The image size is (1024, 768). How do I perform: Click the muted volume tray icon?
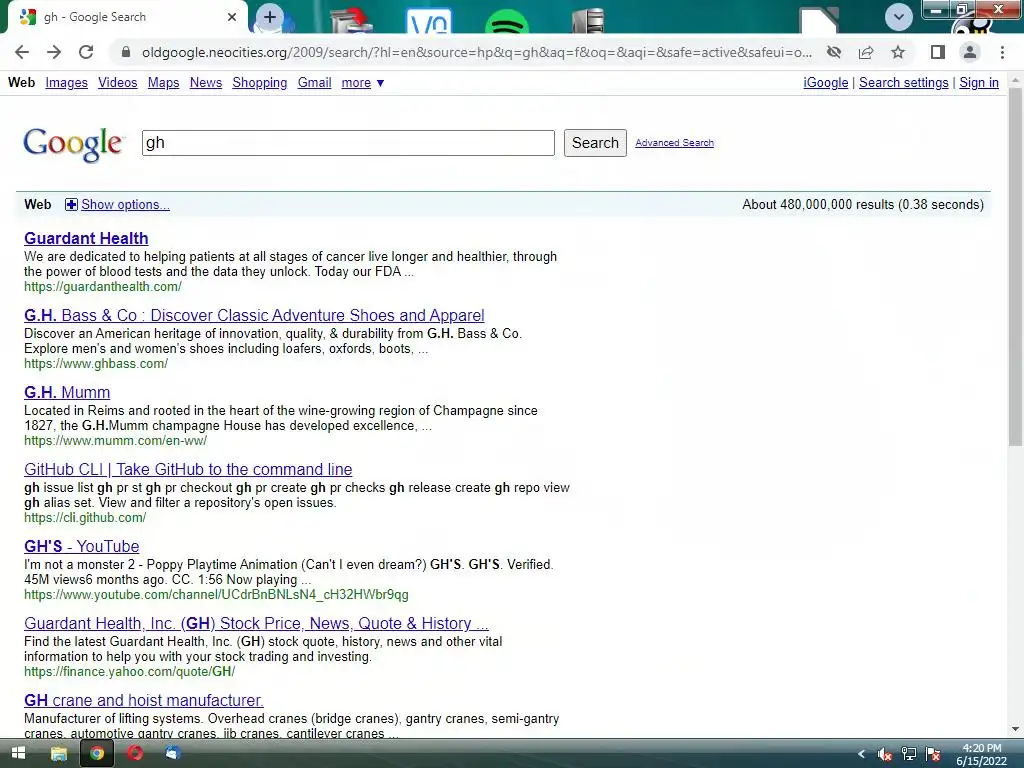(884, 754)
